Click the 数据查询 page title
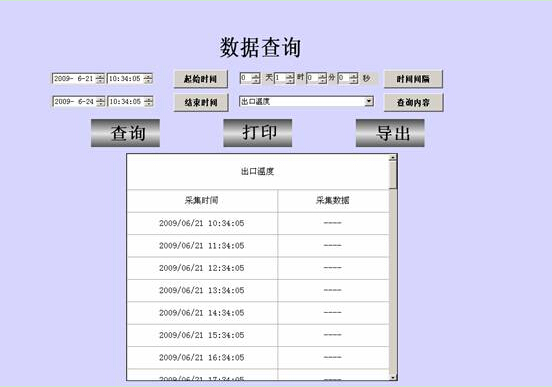This screenshot has width=552, height=387. pos(261,48)
